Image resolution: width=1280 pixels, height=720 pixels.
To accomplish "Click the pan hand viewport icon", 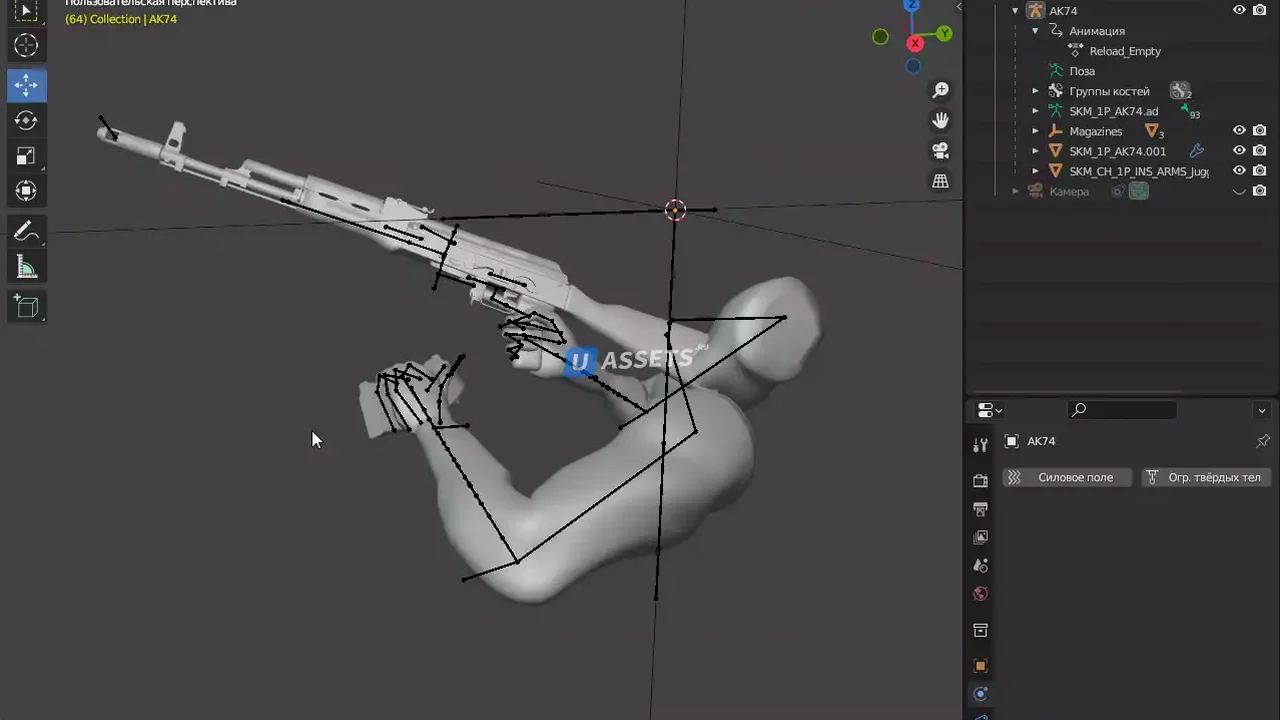I will tap(940, 121).
